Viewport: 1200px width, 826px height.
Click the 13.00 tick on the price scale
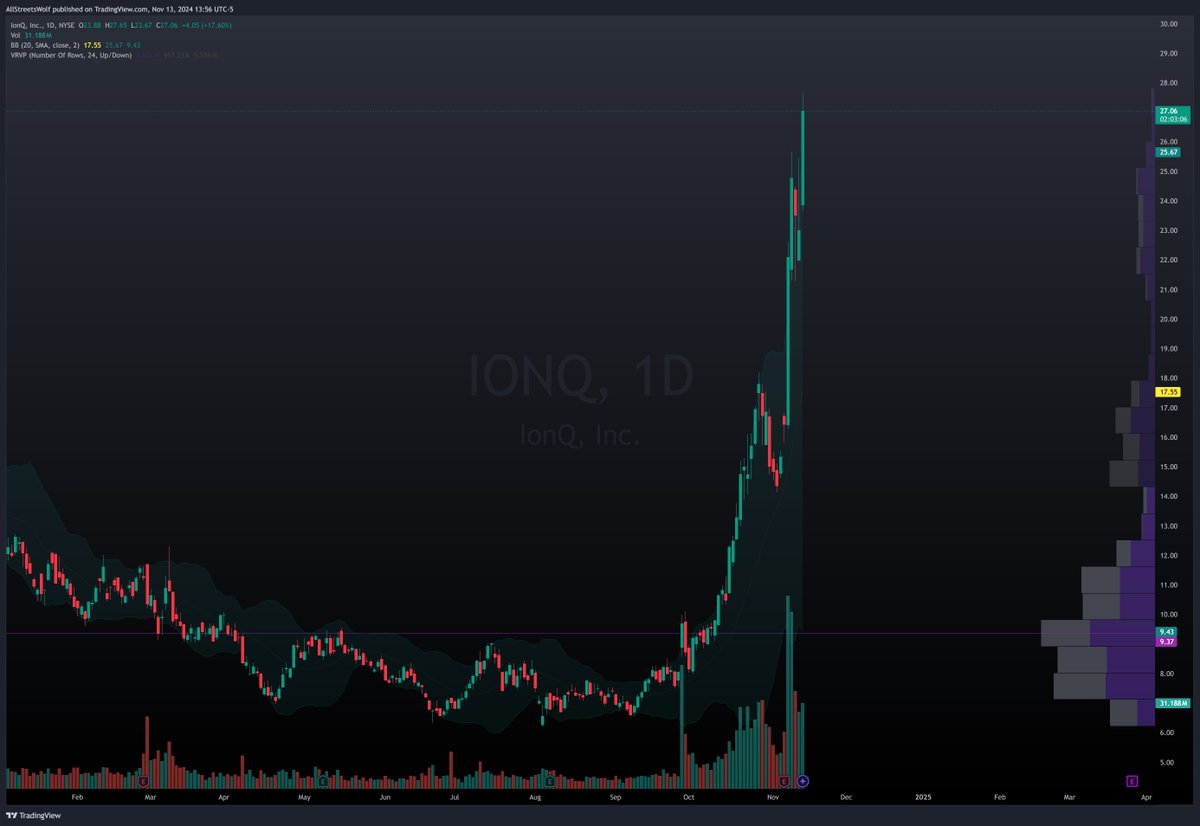click(1167, 526)
